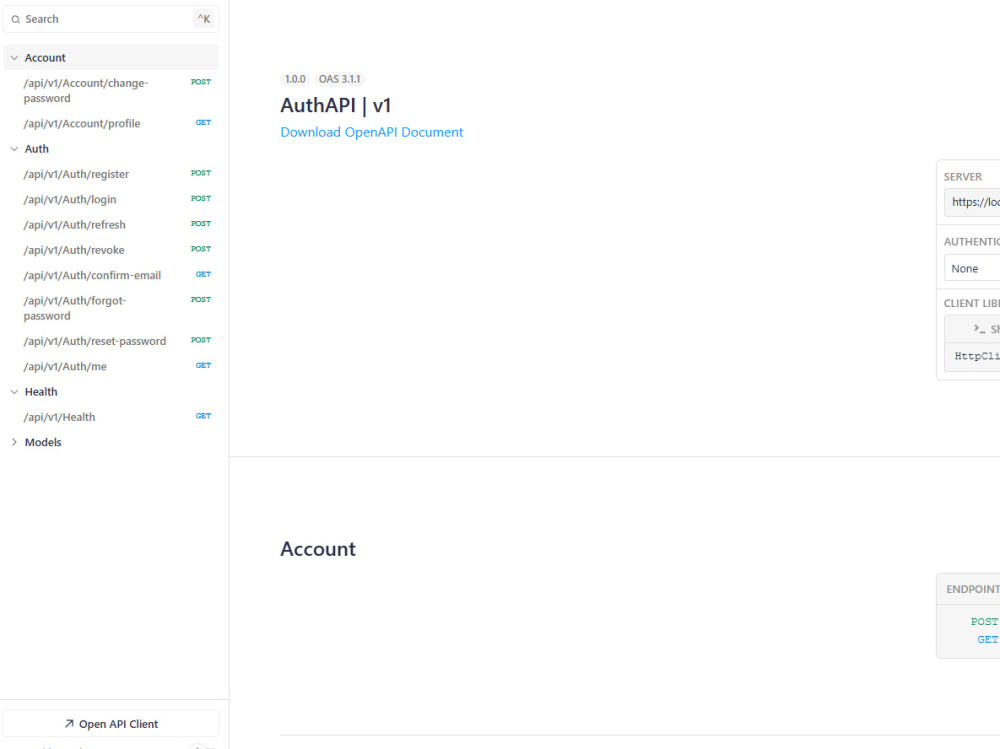Click the Search field in the sidebar

pyautogui.click(x=111, y=19)
